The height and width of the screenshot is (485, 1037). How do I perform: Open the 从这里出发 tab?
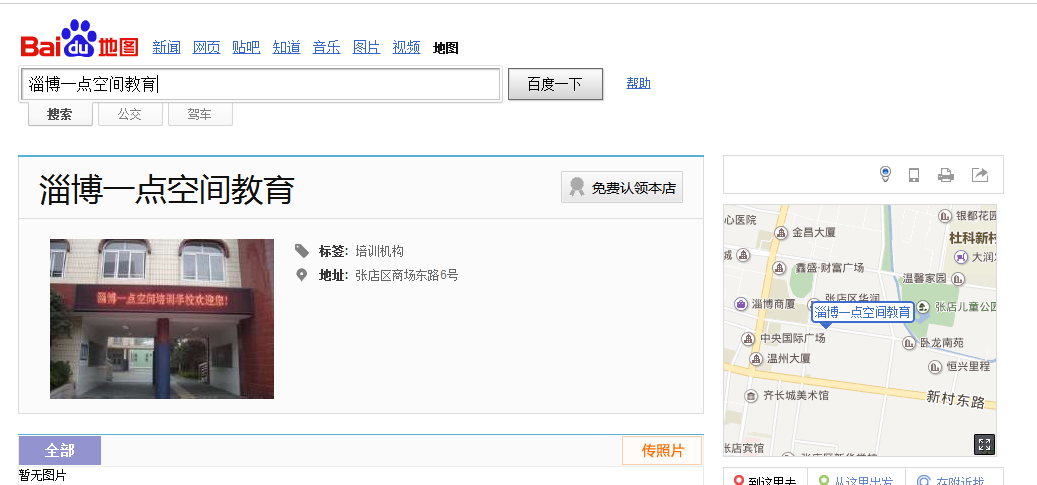tap(854, 477)
